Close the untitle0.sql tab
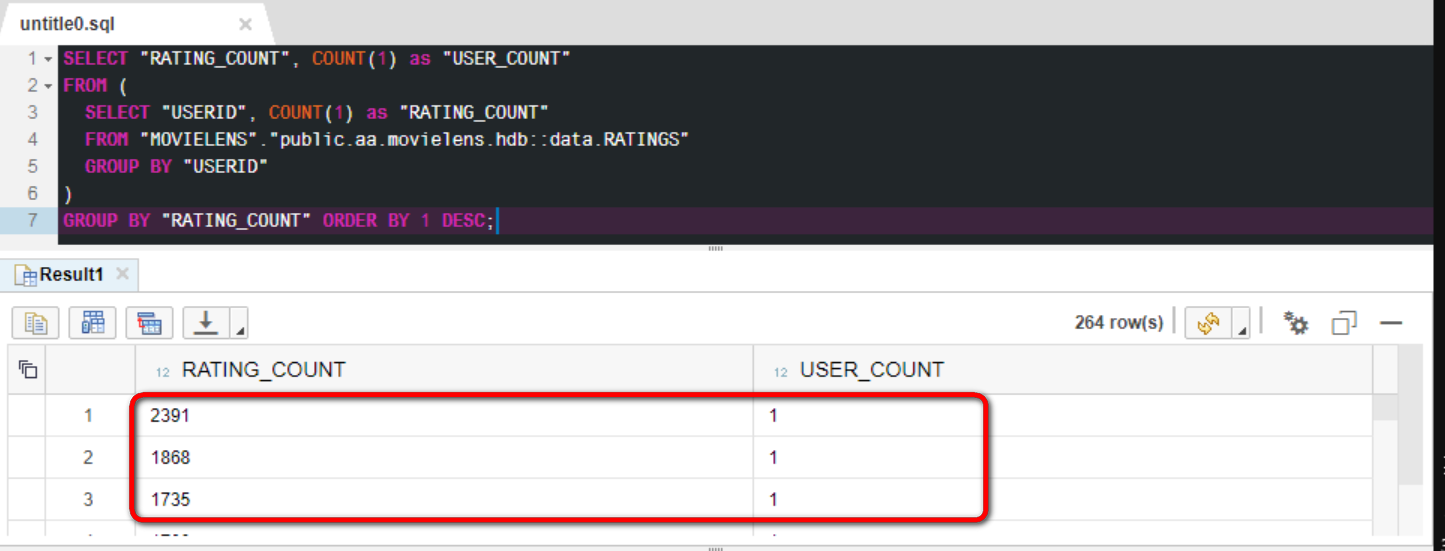The image size is (1445, 551). 245,25
